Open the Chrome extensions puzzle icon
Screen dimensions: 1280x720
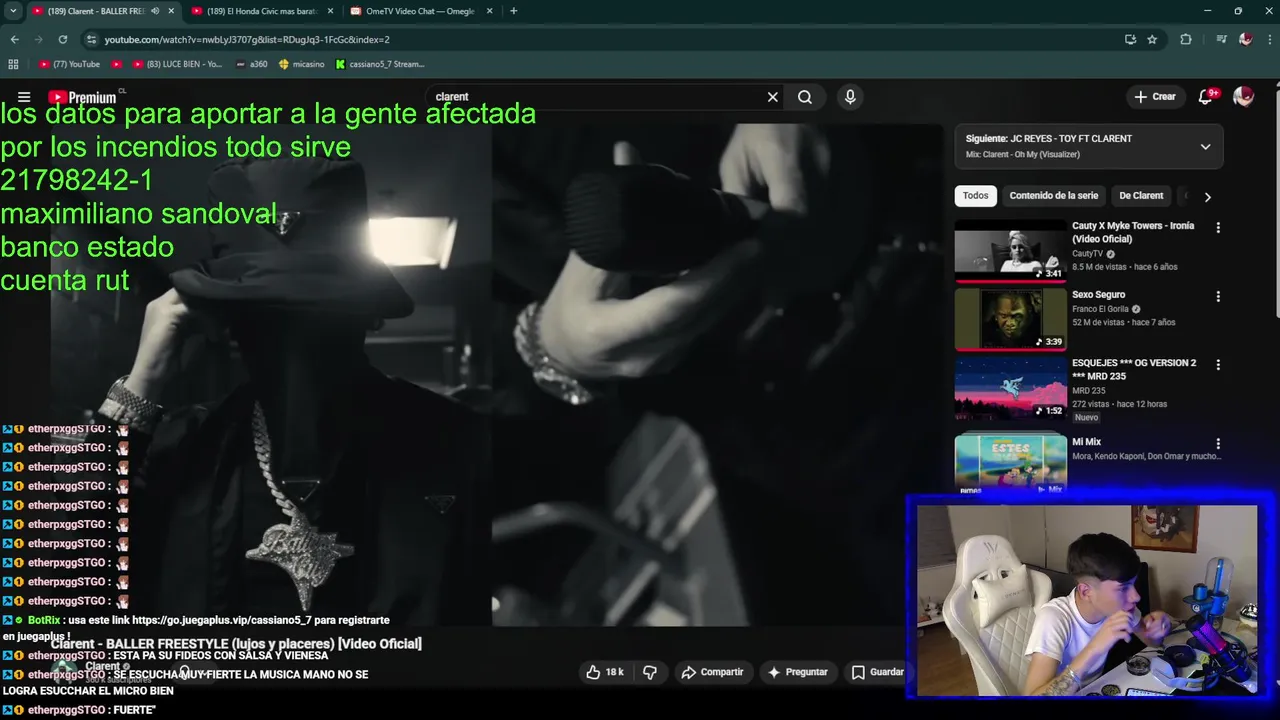point(1186,39)
